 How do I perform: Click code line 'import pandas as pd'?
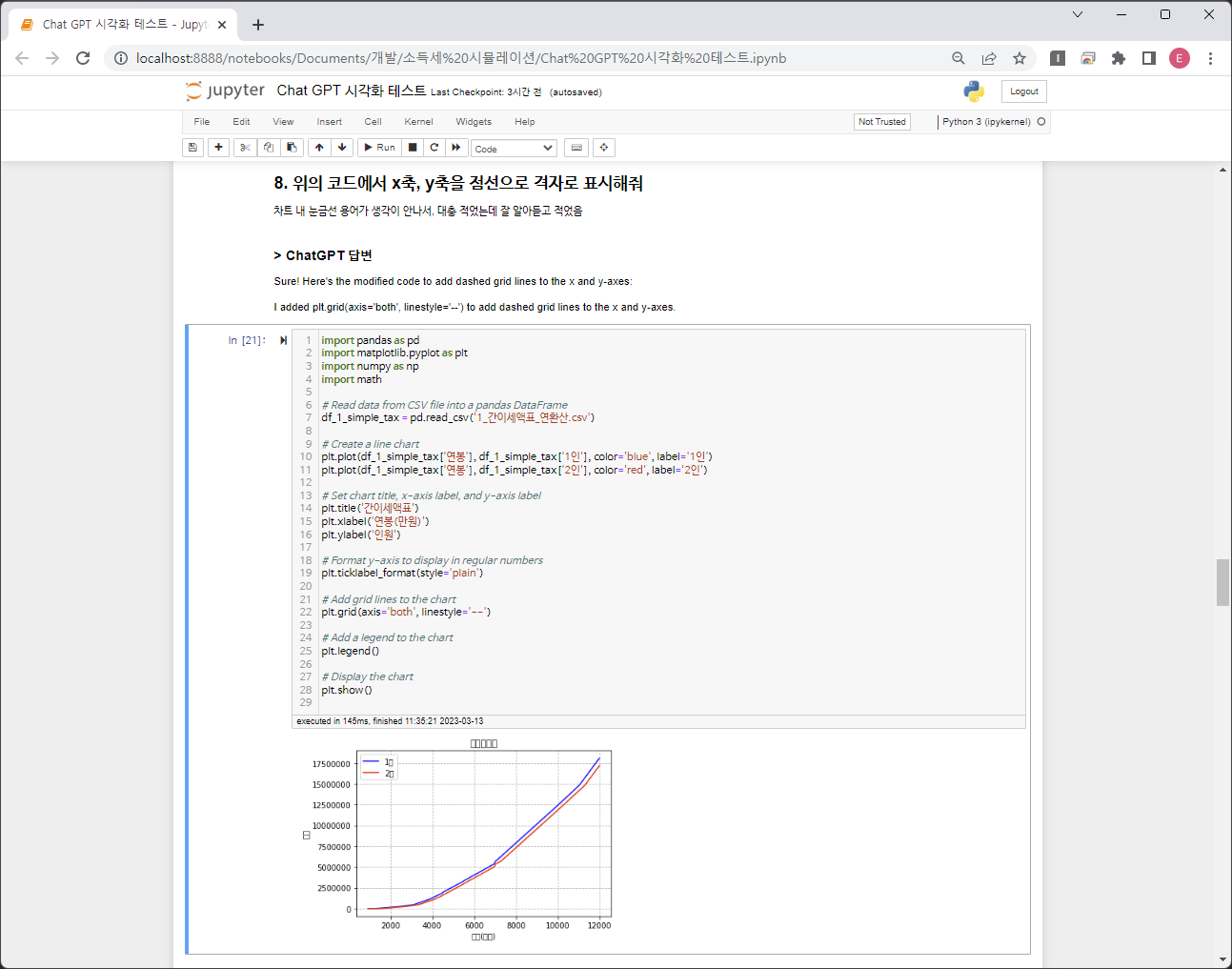[370, 340]
